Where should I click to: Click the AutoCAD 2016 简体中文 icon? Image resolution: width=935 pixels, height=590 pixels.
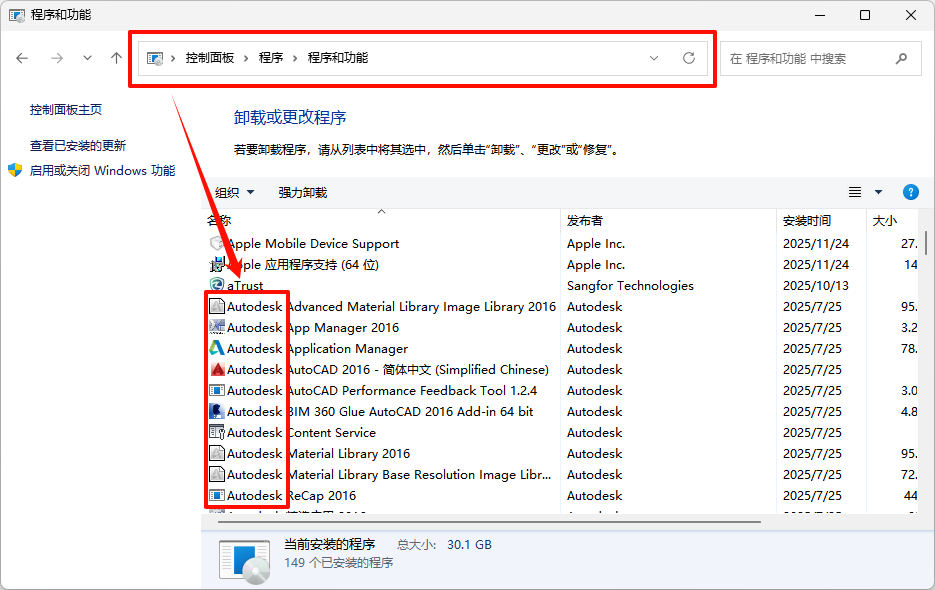pyautogui.click(x=217, y=370)
